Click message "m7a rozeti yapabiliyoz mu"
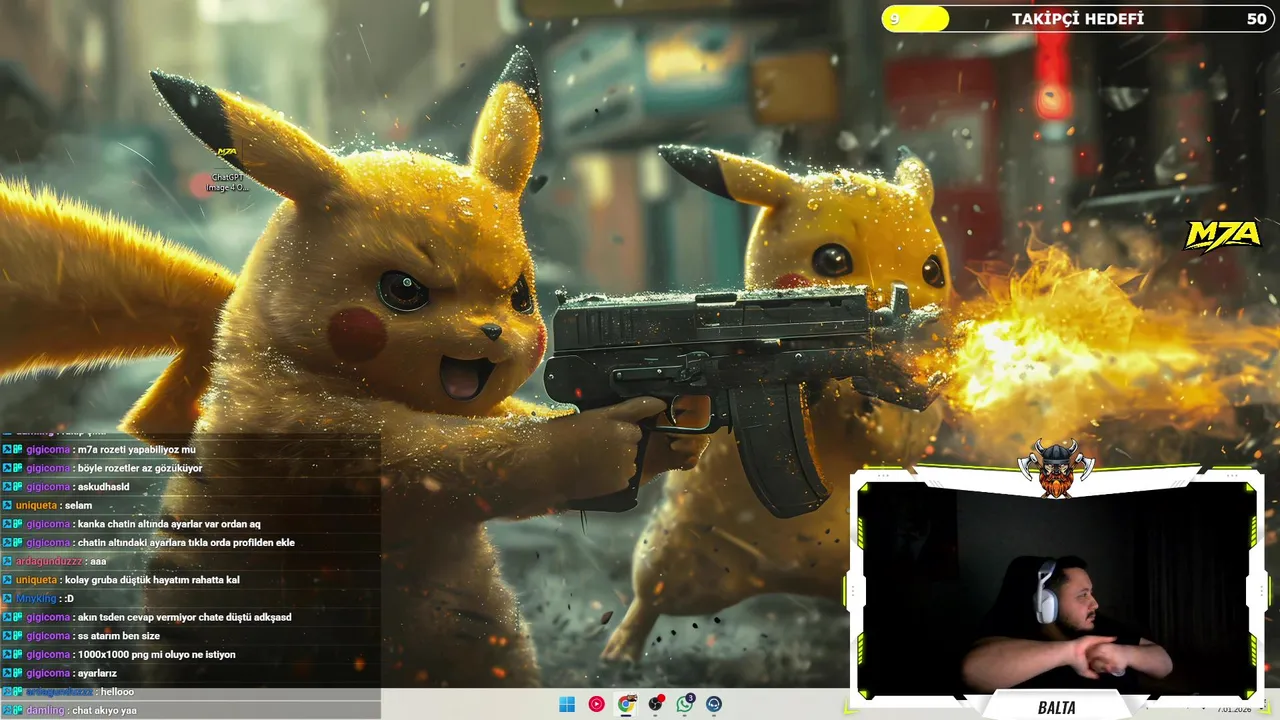The width and height of the screenshot is (1280, 720). pyautogui.click(x=137, y=449)
